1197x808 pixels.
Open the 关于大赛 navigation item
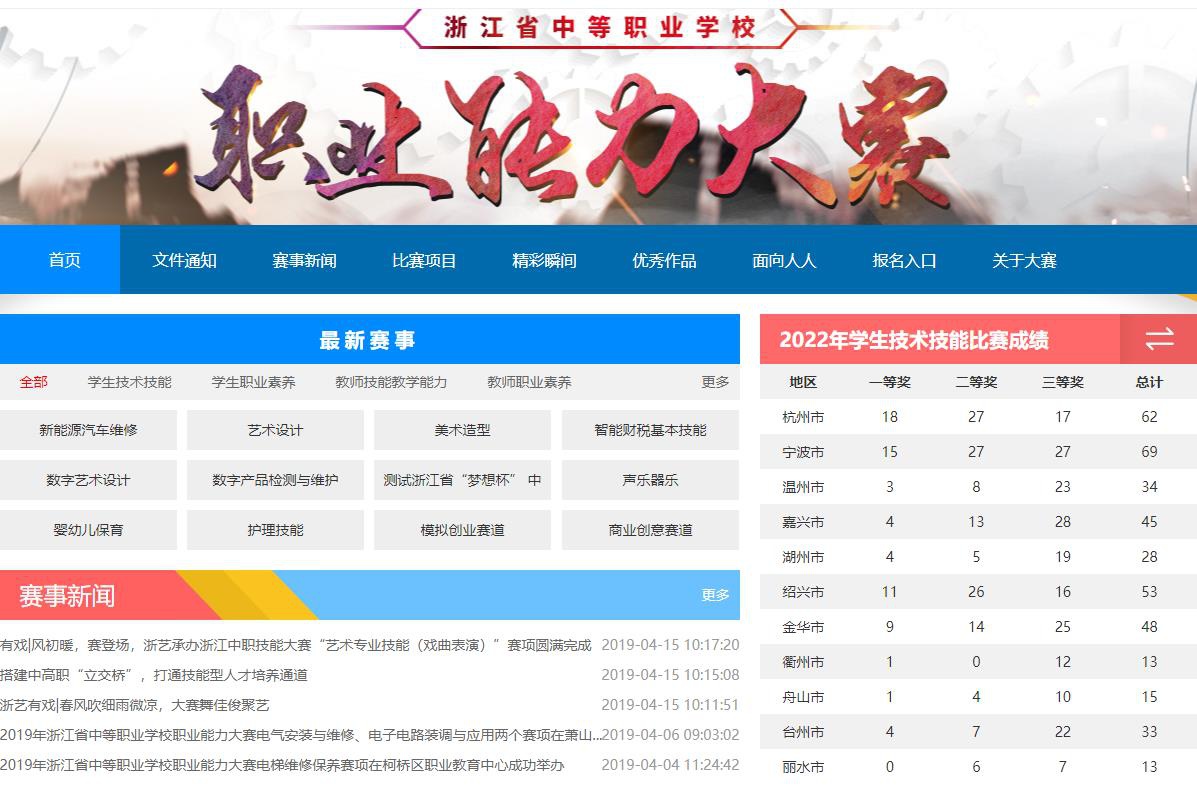pyautogui.click(x=1024, y=260)
